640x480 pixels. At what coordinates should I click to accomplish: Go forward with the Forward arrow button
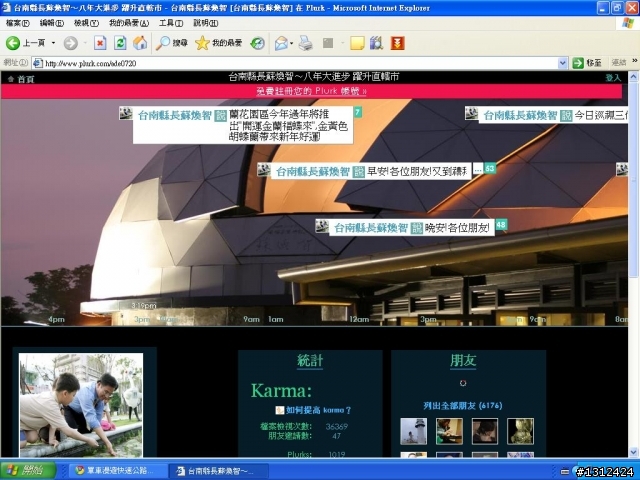pyautogui.click(x=71, y=43)
